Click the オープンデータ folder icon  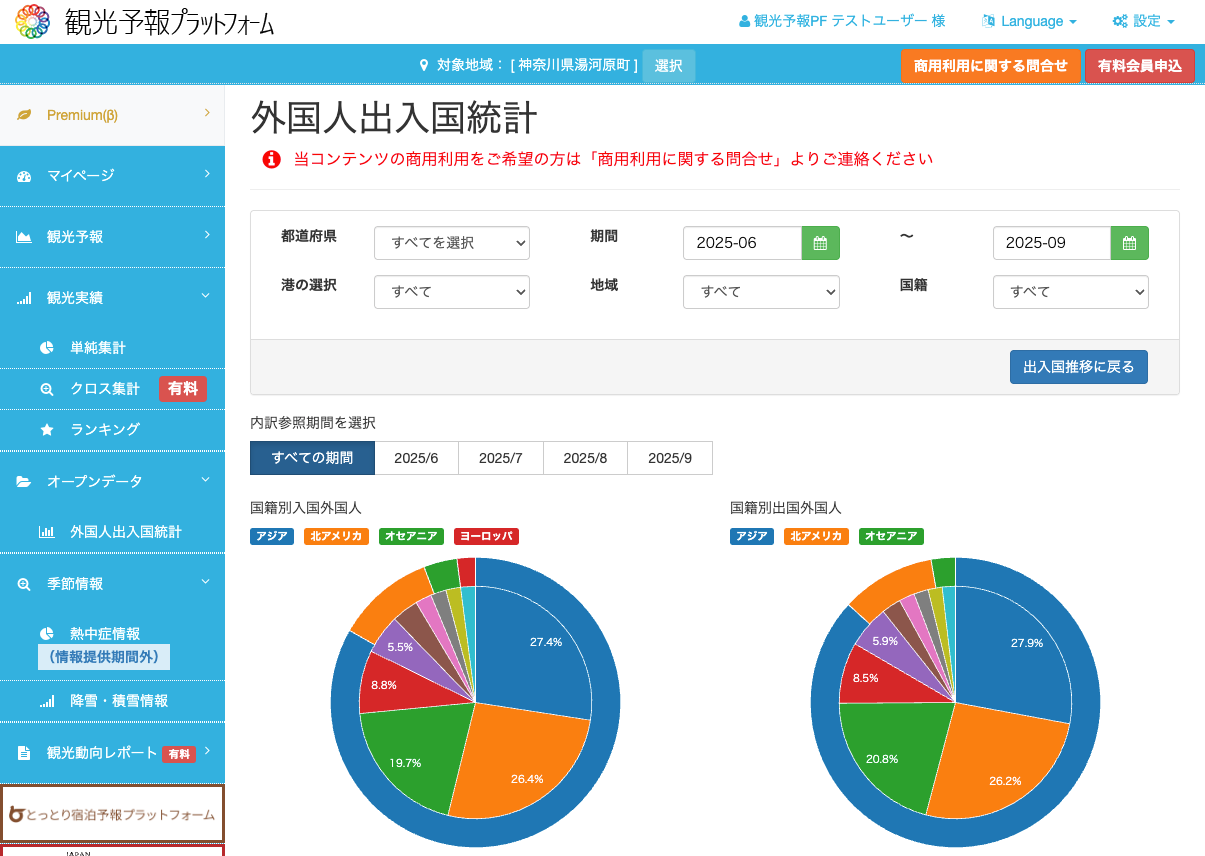pyautogui.click(x=24, y=482)
